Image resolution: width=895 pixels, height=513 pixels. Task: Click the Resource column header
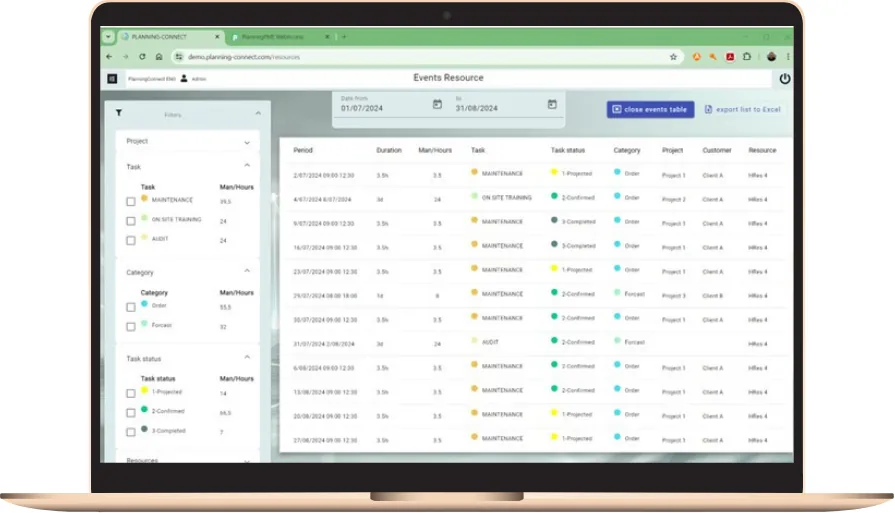pos(763,150)
